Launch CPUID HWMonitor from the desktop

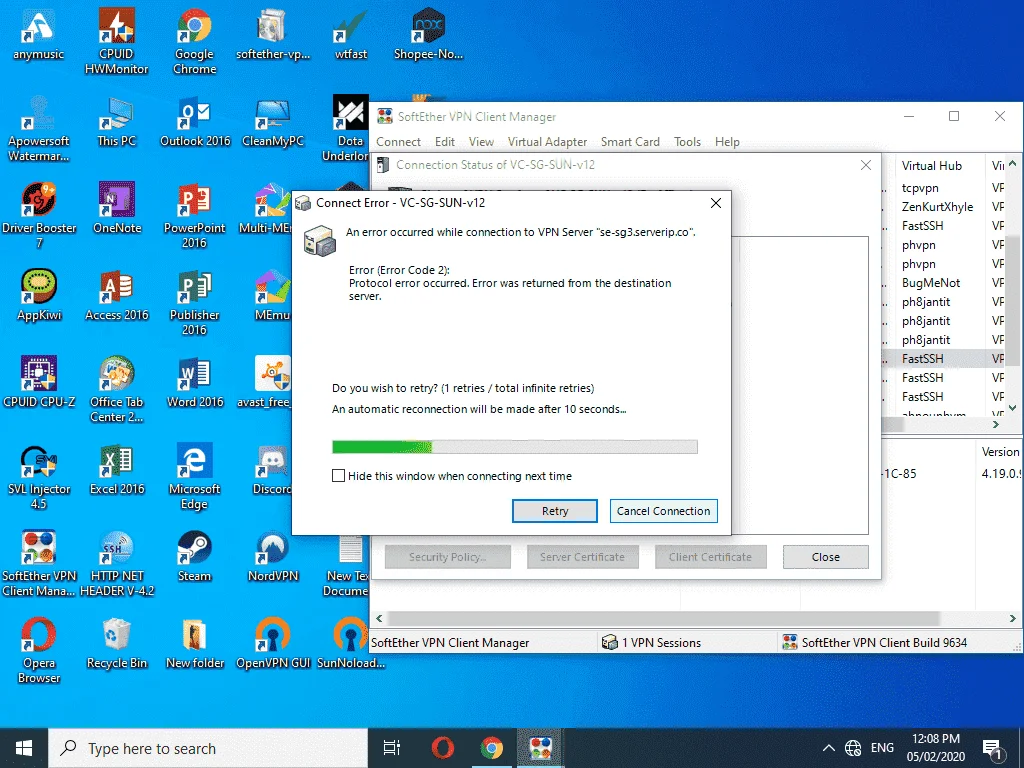pyautogui.click(x=116, y=42)
